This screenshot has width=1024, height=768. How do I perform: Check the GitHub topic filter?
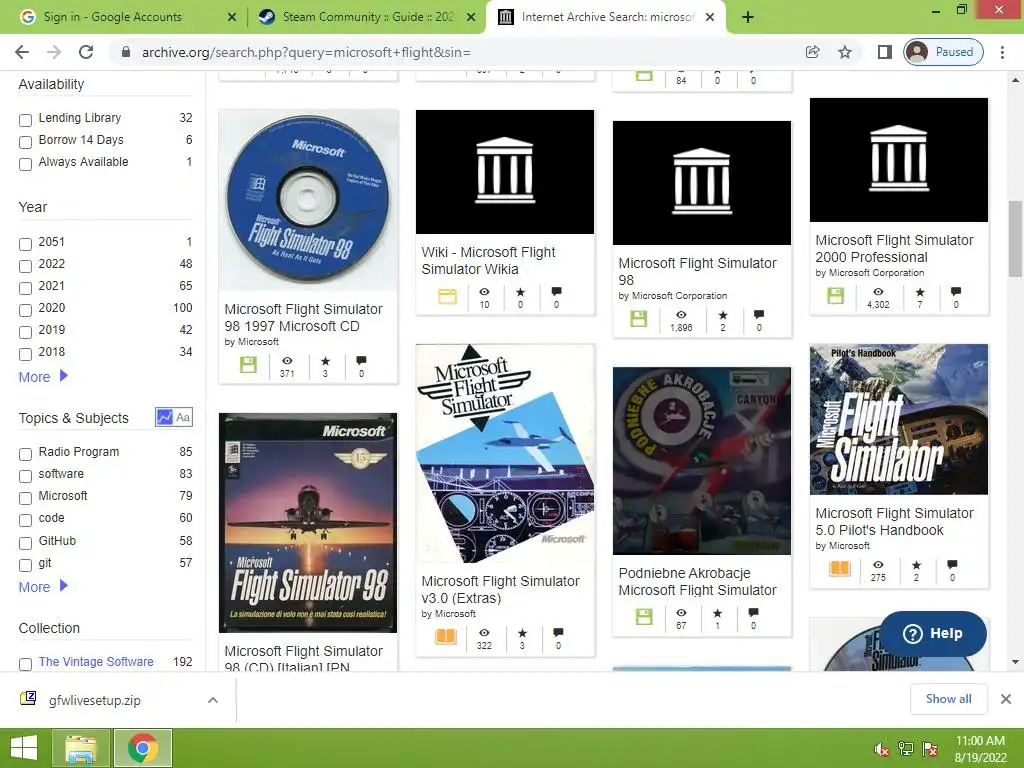click(25, 543)
